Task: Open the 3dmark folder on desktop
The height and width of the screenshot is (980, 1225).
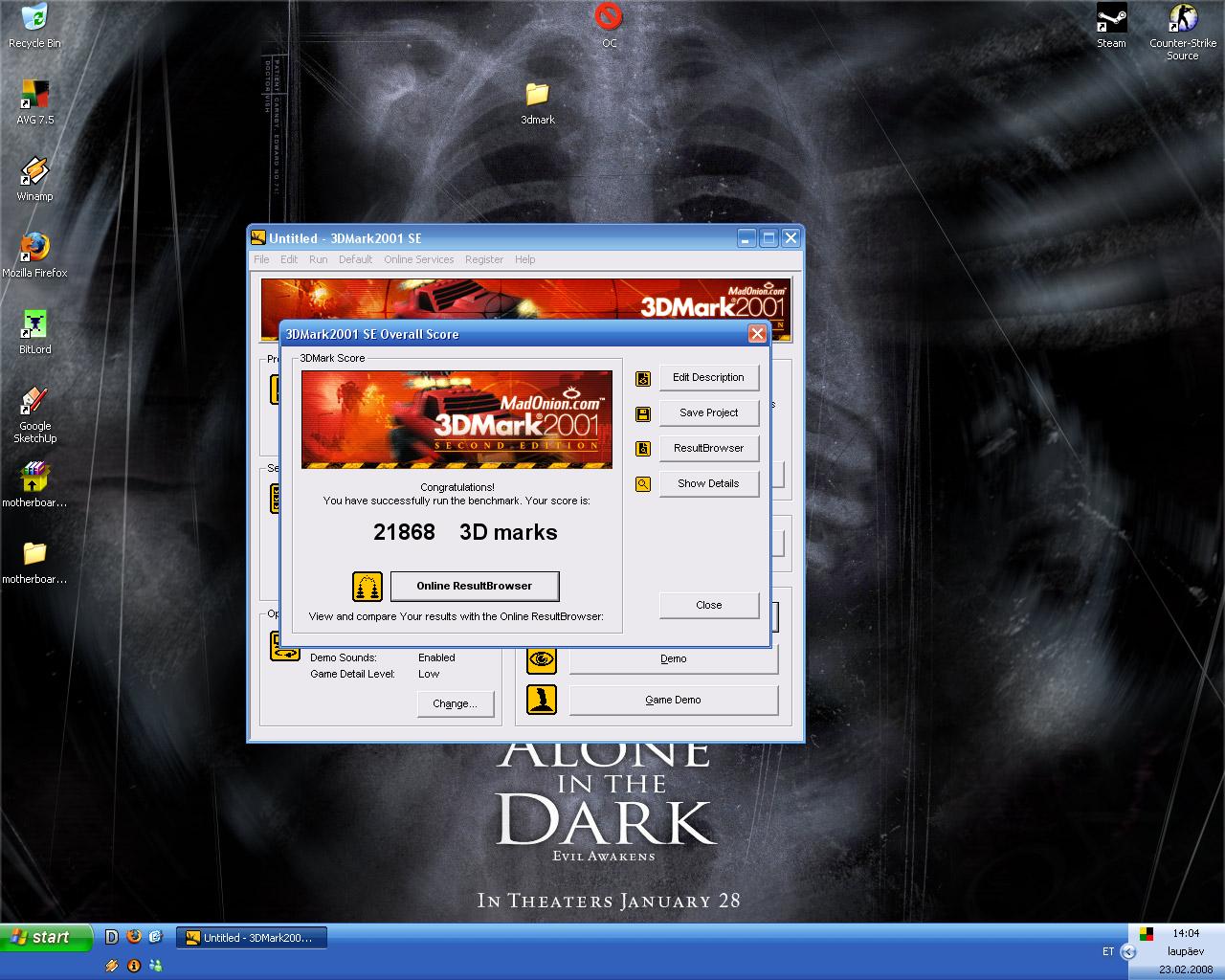Action: tap(537, 102)
